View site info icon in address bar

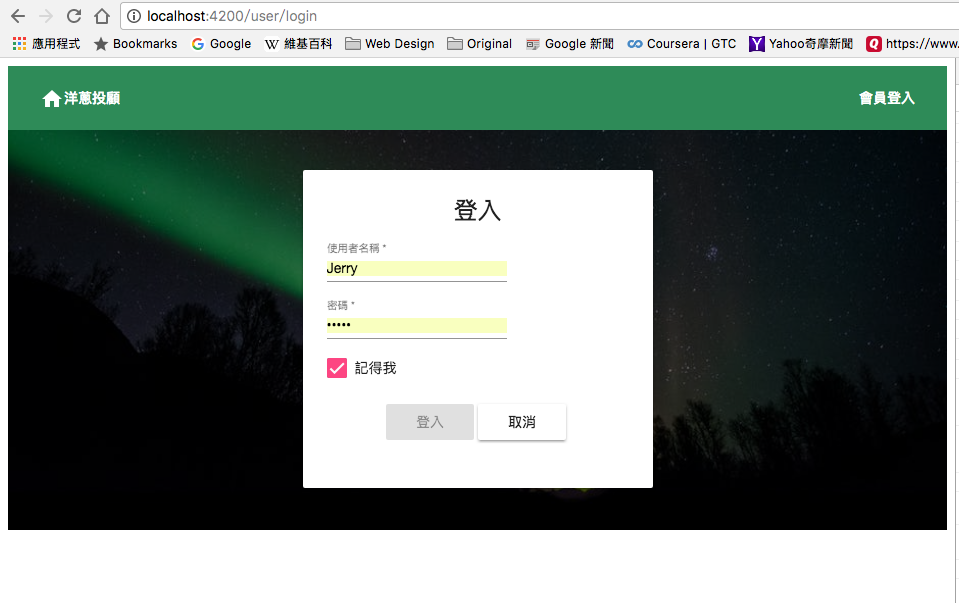(134, 16)
